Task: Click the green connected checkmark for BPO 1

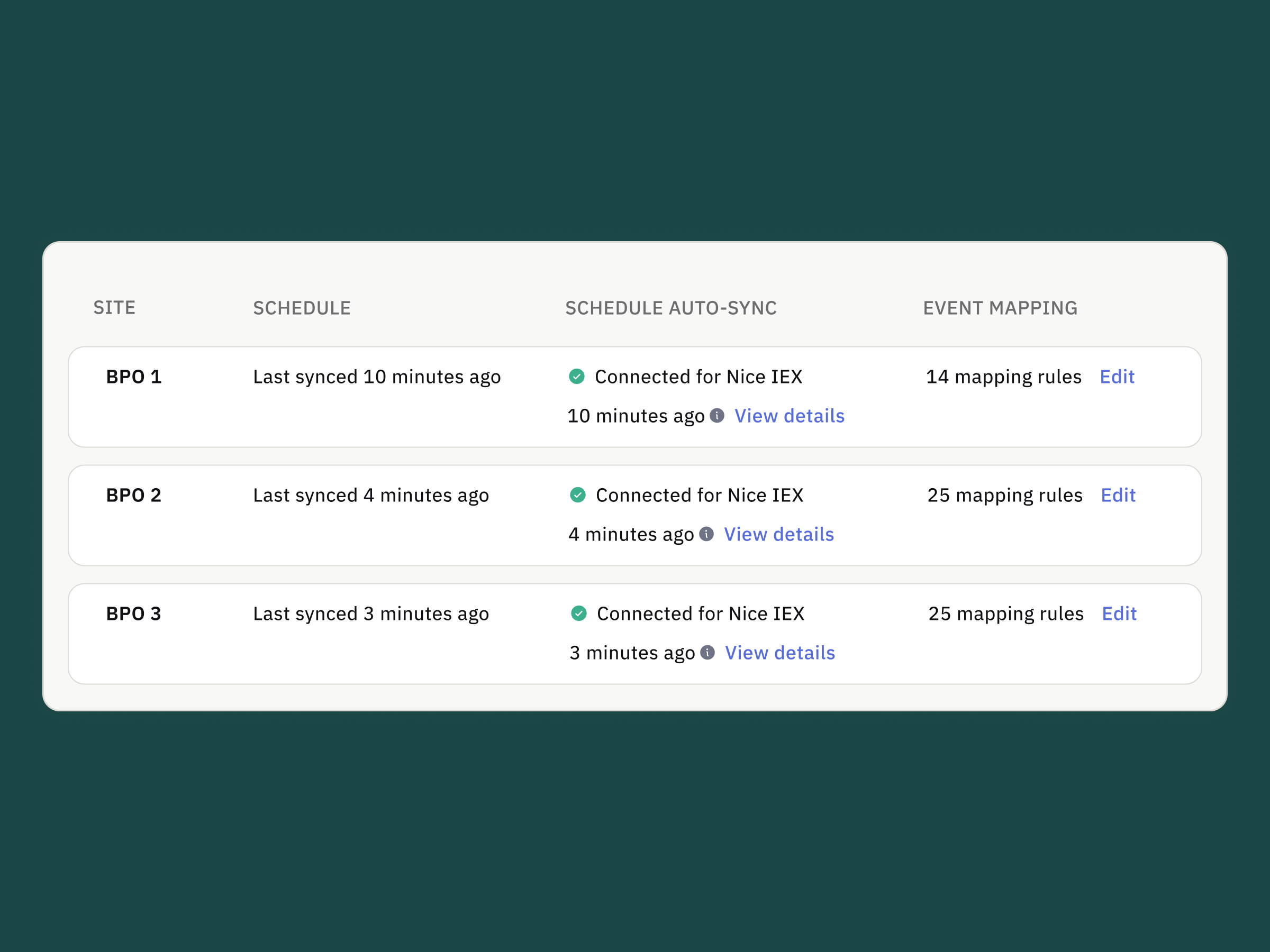Action: tap(576, 377)
